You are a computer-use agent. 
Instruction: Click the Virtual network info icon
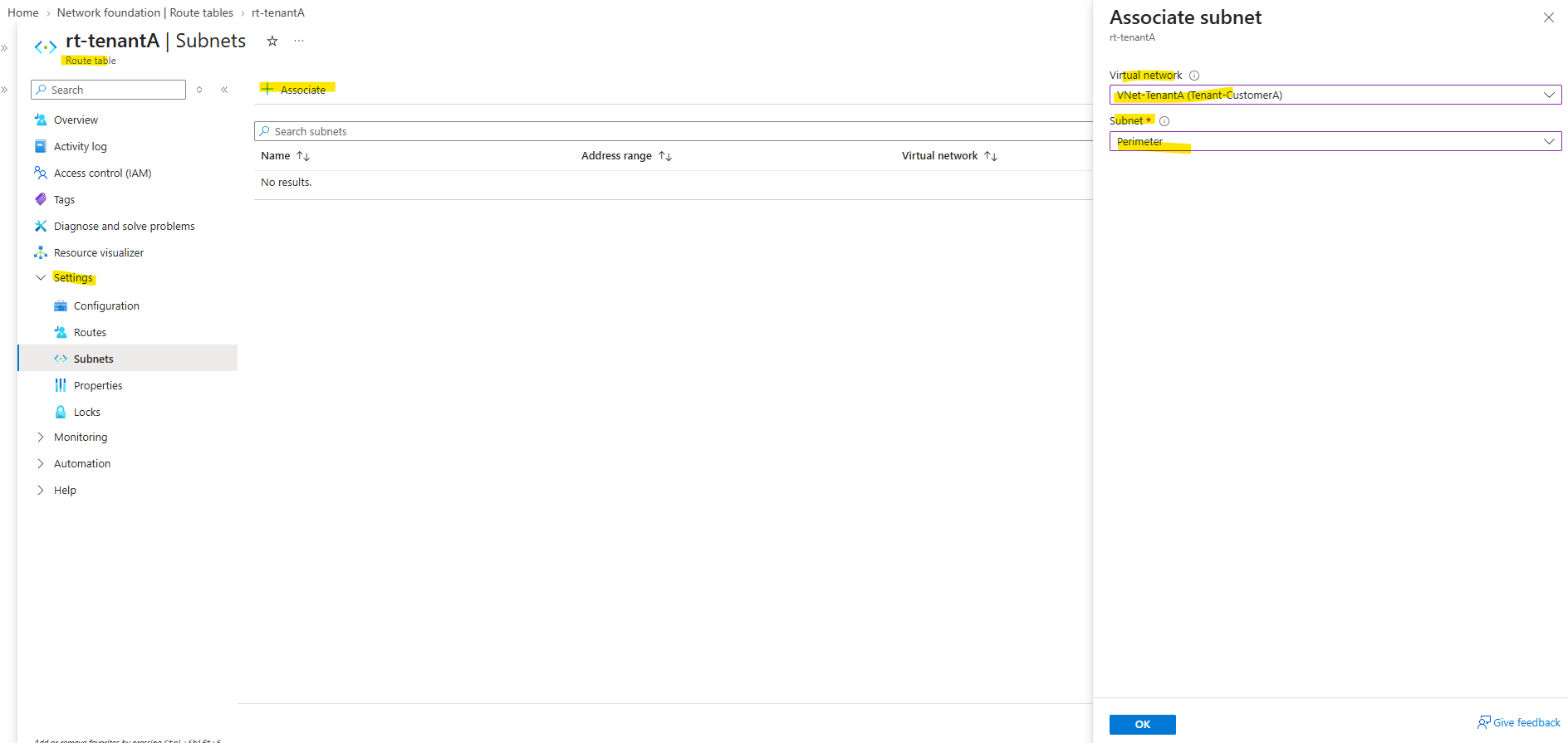(1194, 76)
